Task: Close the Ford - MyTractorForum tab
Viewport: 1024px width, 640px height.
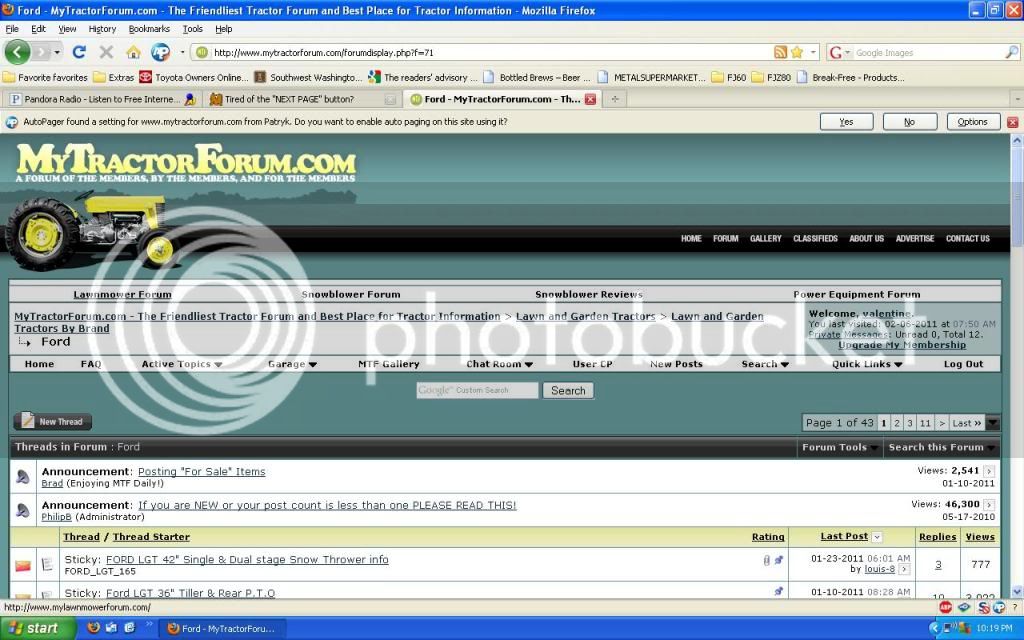Action: coord(590,99)
